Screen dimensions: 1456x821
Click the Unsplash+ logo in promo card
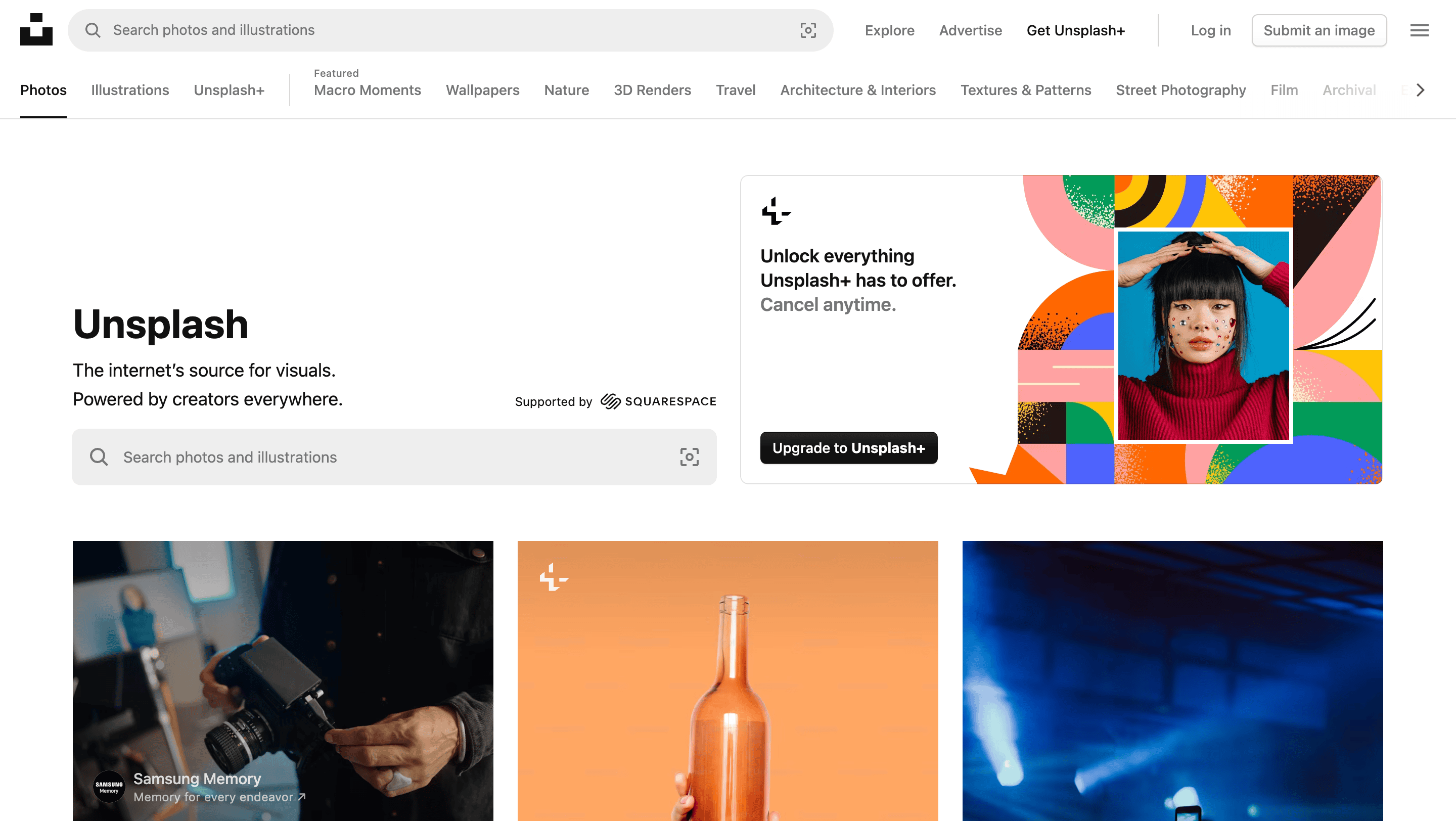776,211
